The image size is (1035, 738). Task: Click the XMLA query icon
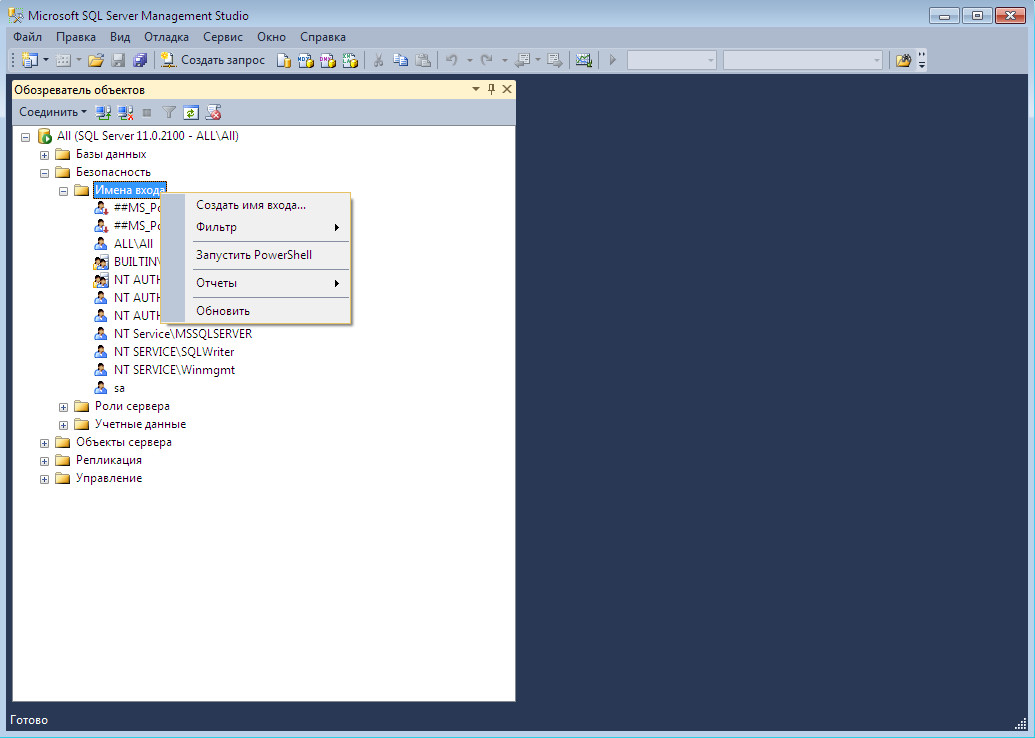(x=350, y=60)
